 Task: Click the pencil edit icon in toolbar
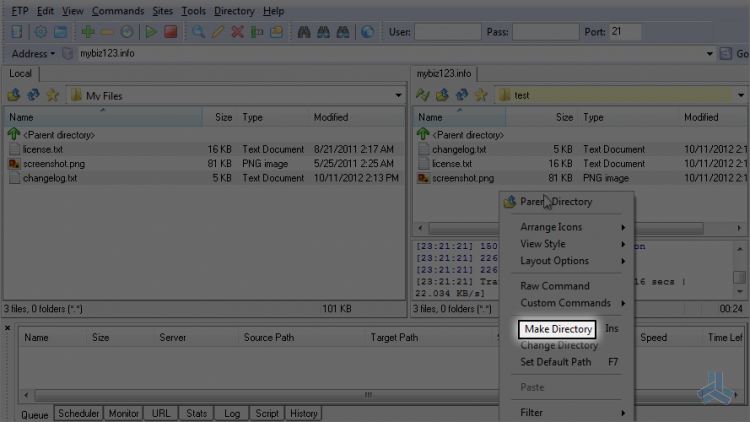click(x=218, y=32)
